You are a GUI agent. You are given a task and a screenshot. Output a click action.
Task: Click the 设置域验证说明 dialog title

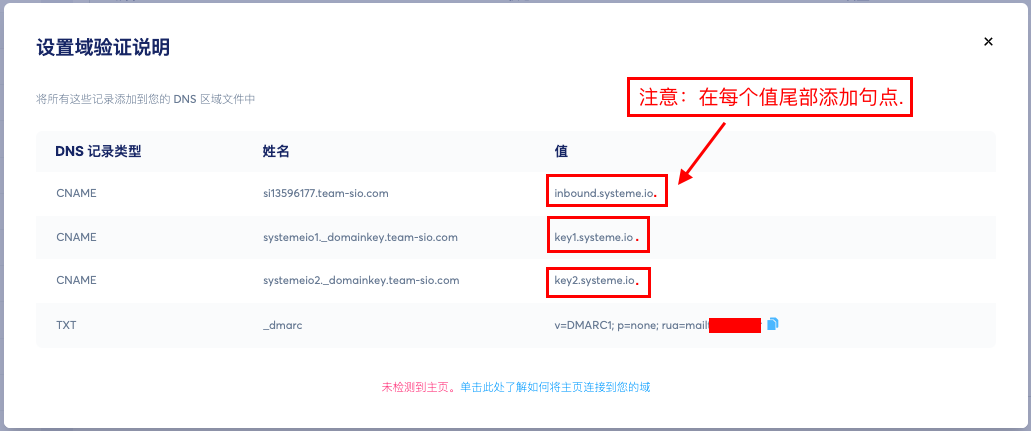[103, 48]
